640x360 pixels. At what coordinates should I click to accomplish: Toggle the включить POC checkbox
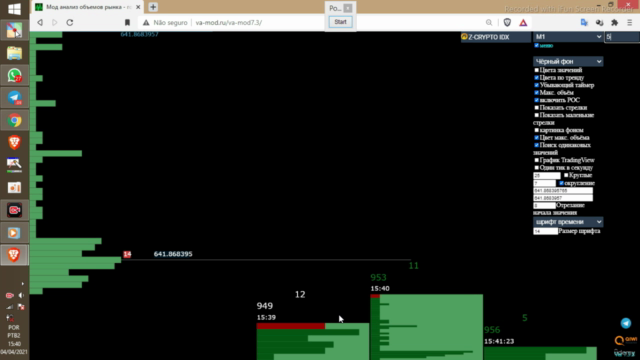537,100
